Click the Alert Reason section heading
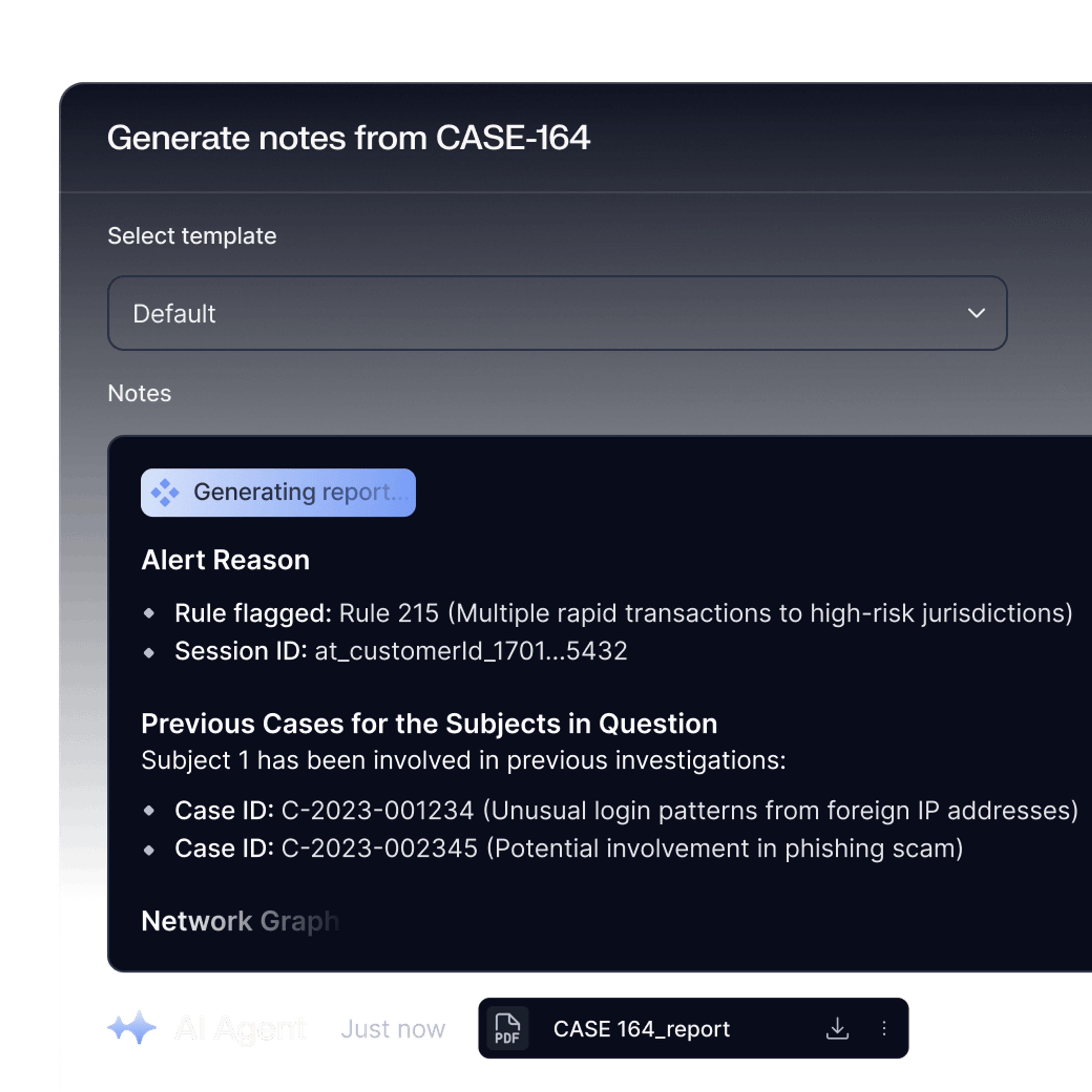The height and width of the screenshot is (1092, 1092). coord(226,560)
